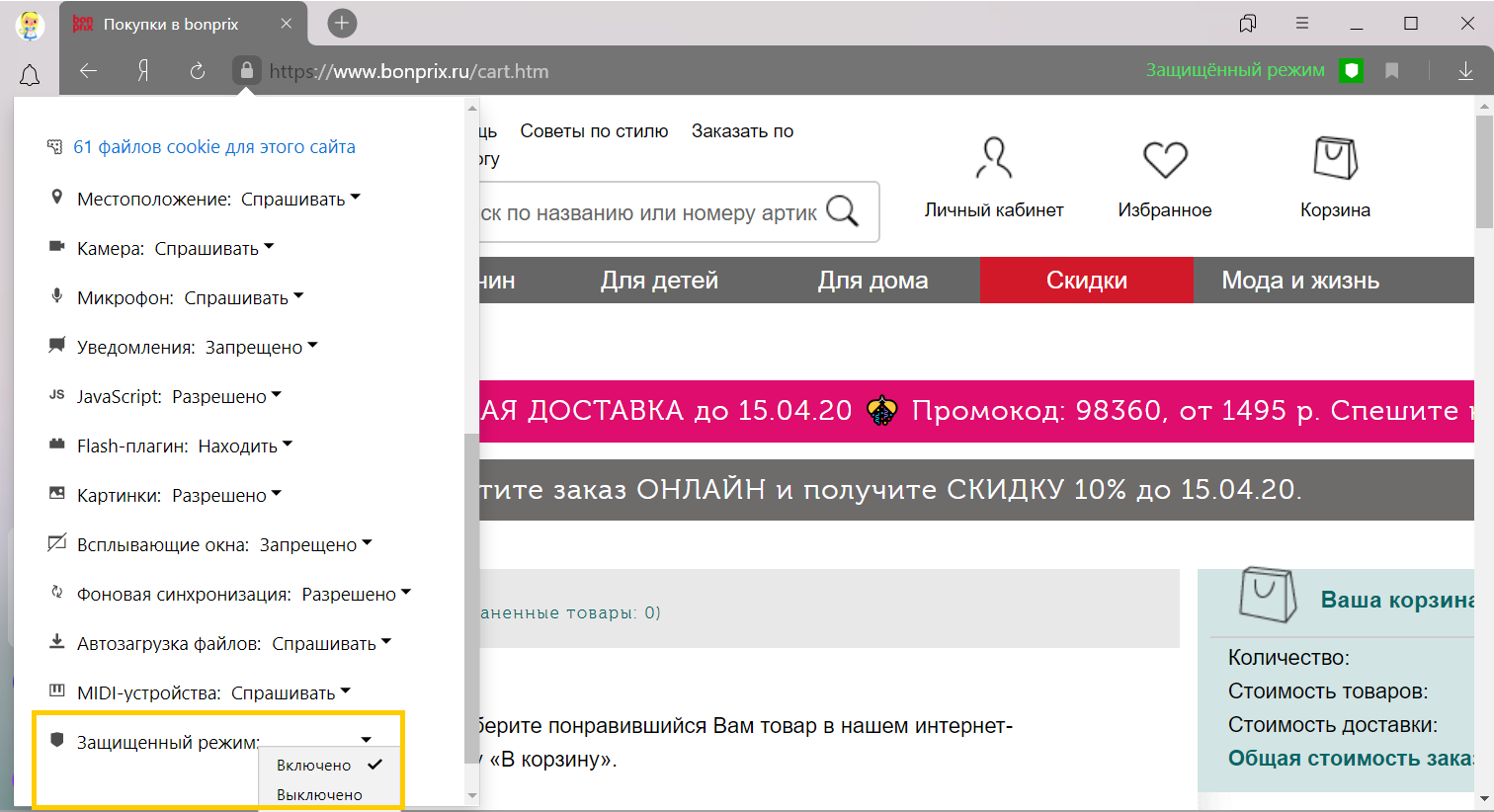
Task: Reload the bonprix cart page
Action: 198,71
